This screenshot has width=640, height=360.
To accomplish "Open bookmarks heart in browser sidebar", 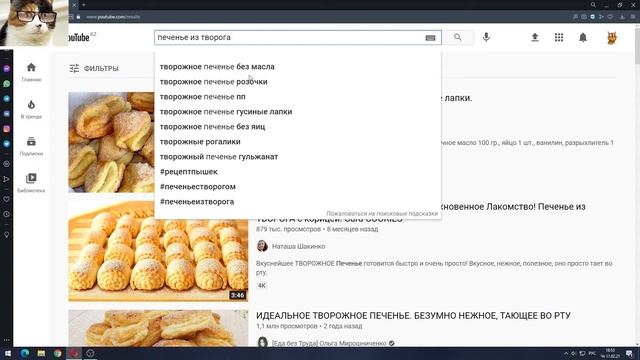I will click(x=7, y=199).
